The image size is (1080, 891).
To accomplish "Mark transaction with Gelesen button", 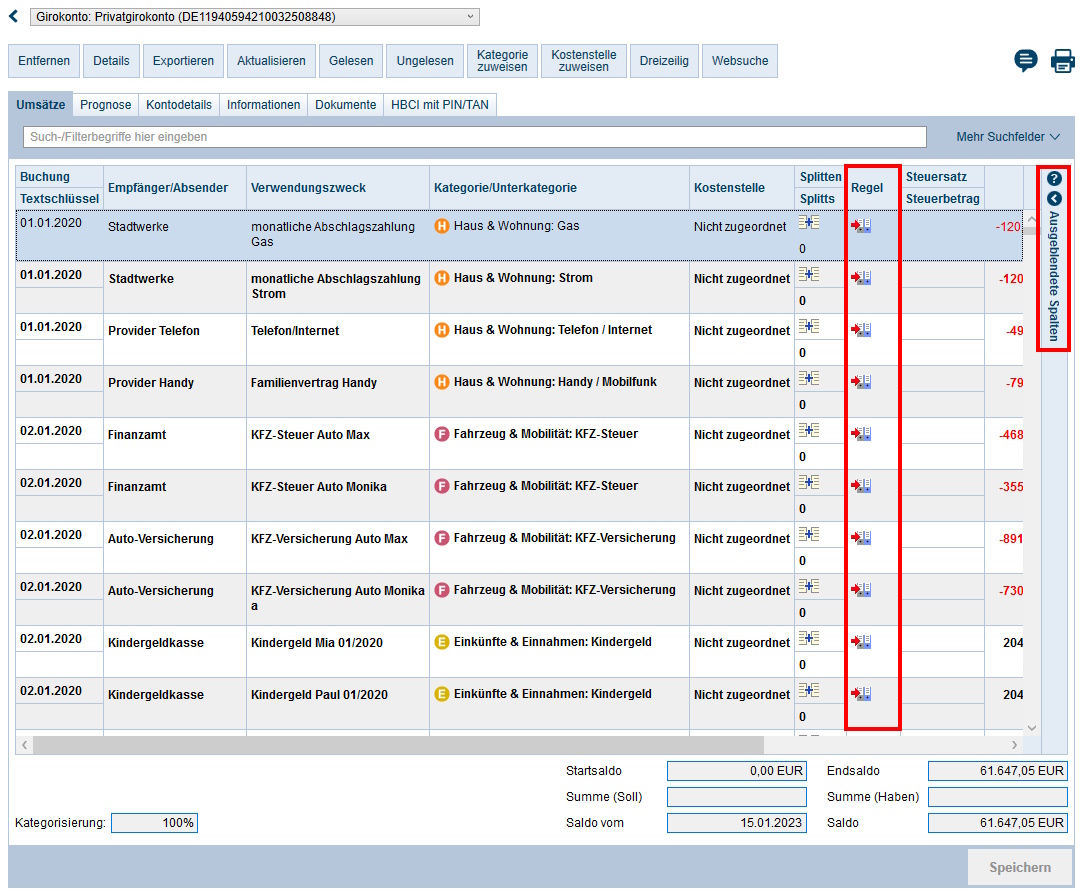I will (351, 61).
